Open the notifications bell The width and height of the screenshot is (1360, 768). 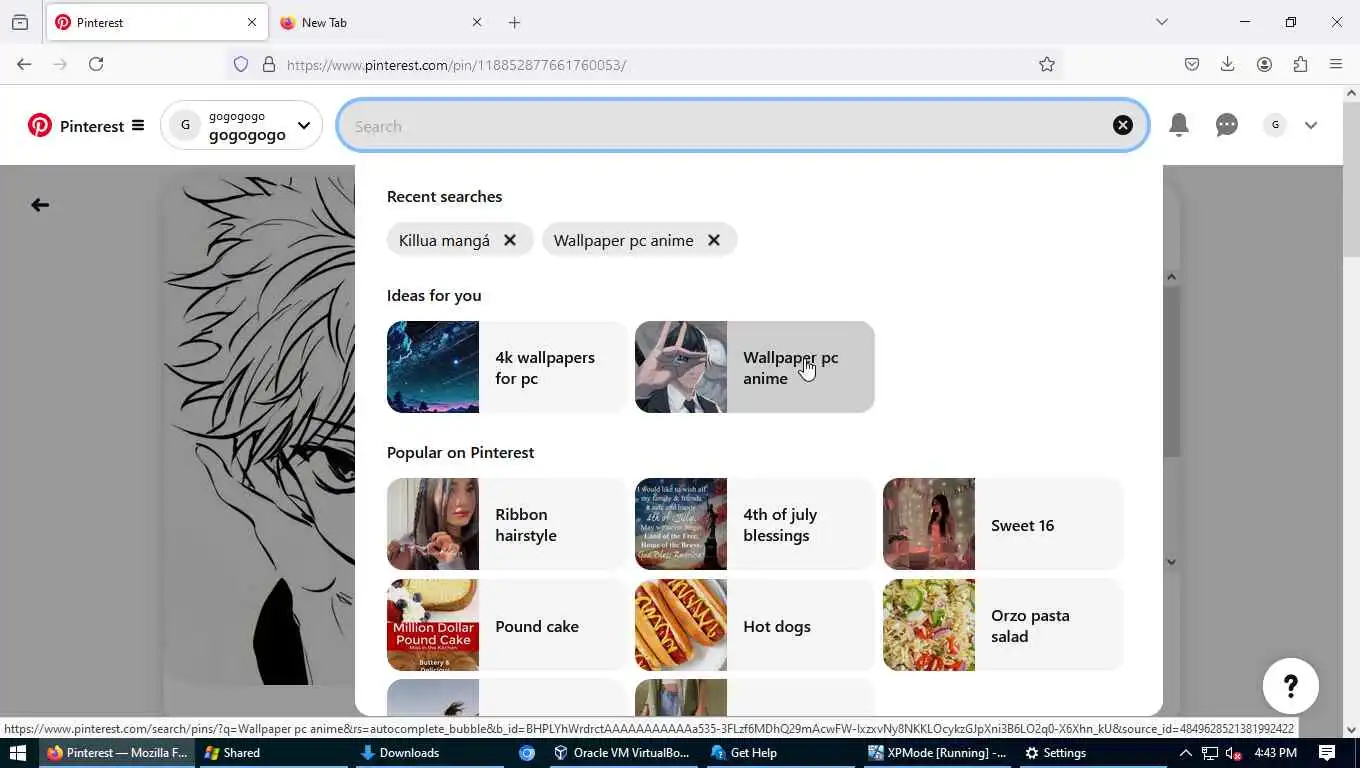tap(1179, 125)
